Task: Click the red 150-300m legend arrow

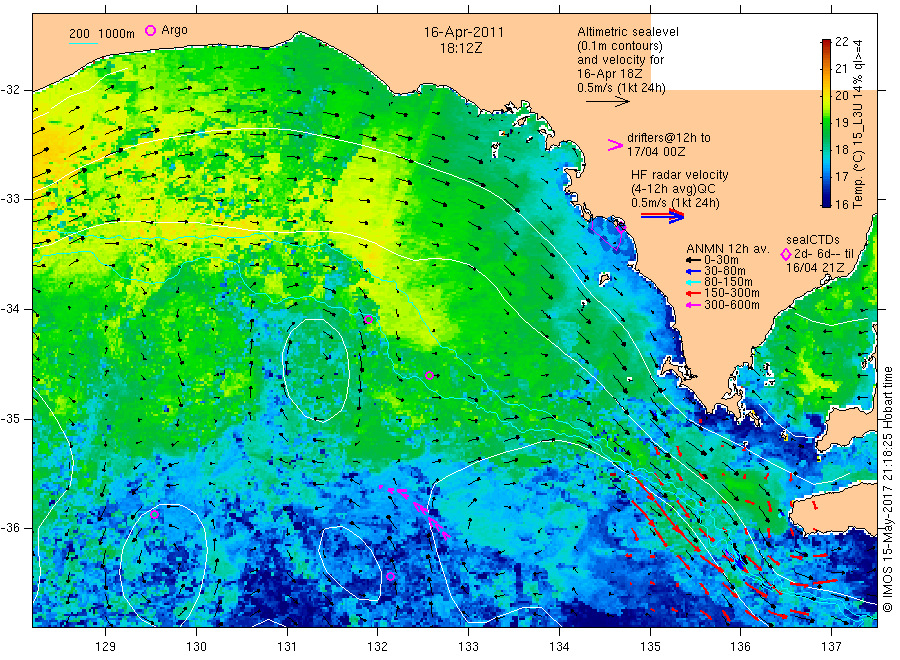Action: click(x=693, y=293)
